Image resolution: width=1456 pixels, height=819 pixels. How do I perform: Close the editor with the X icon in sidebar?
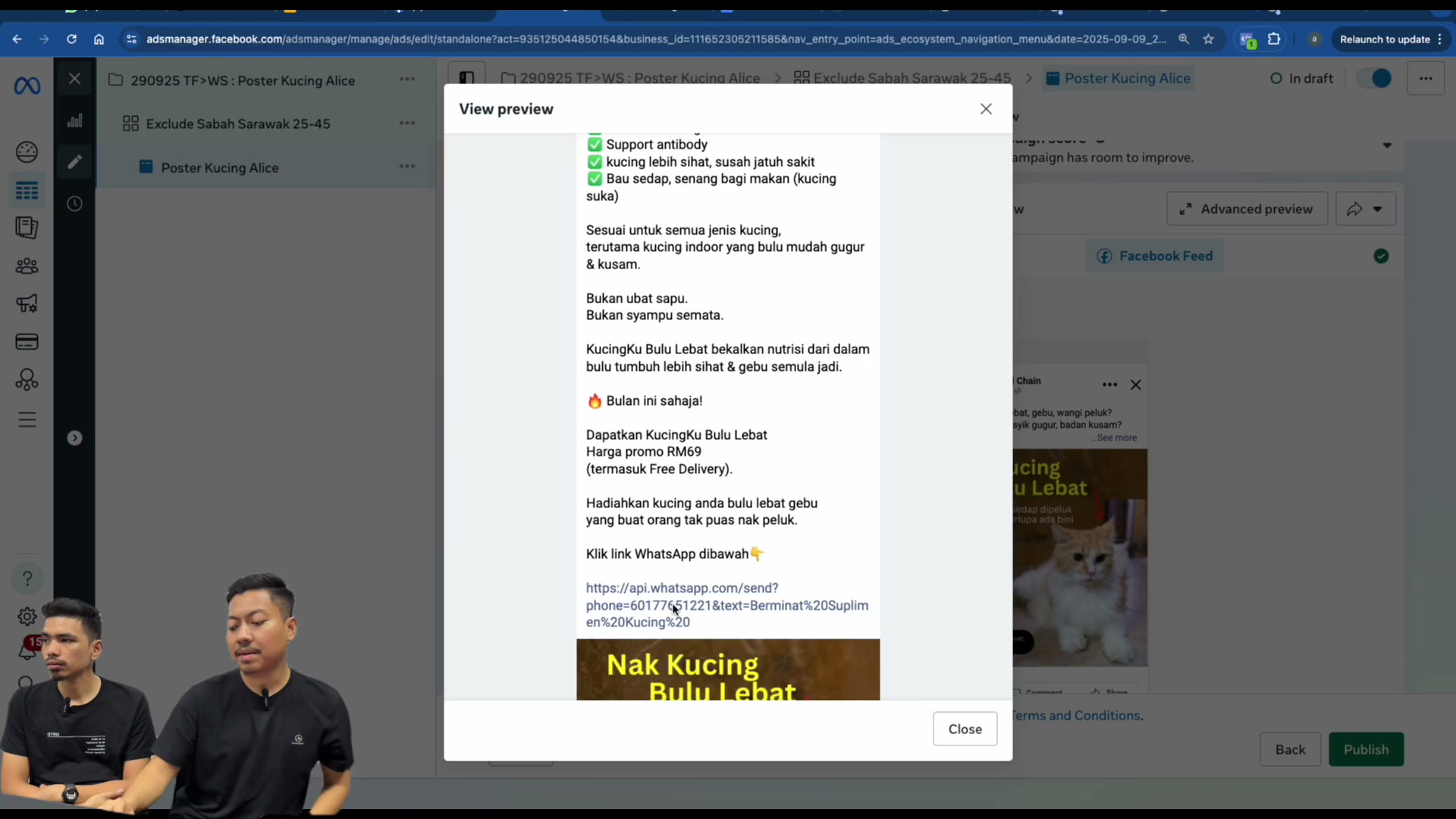point(74,79)
